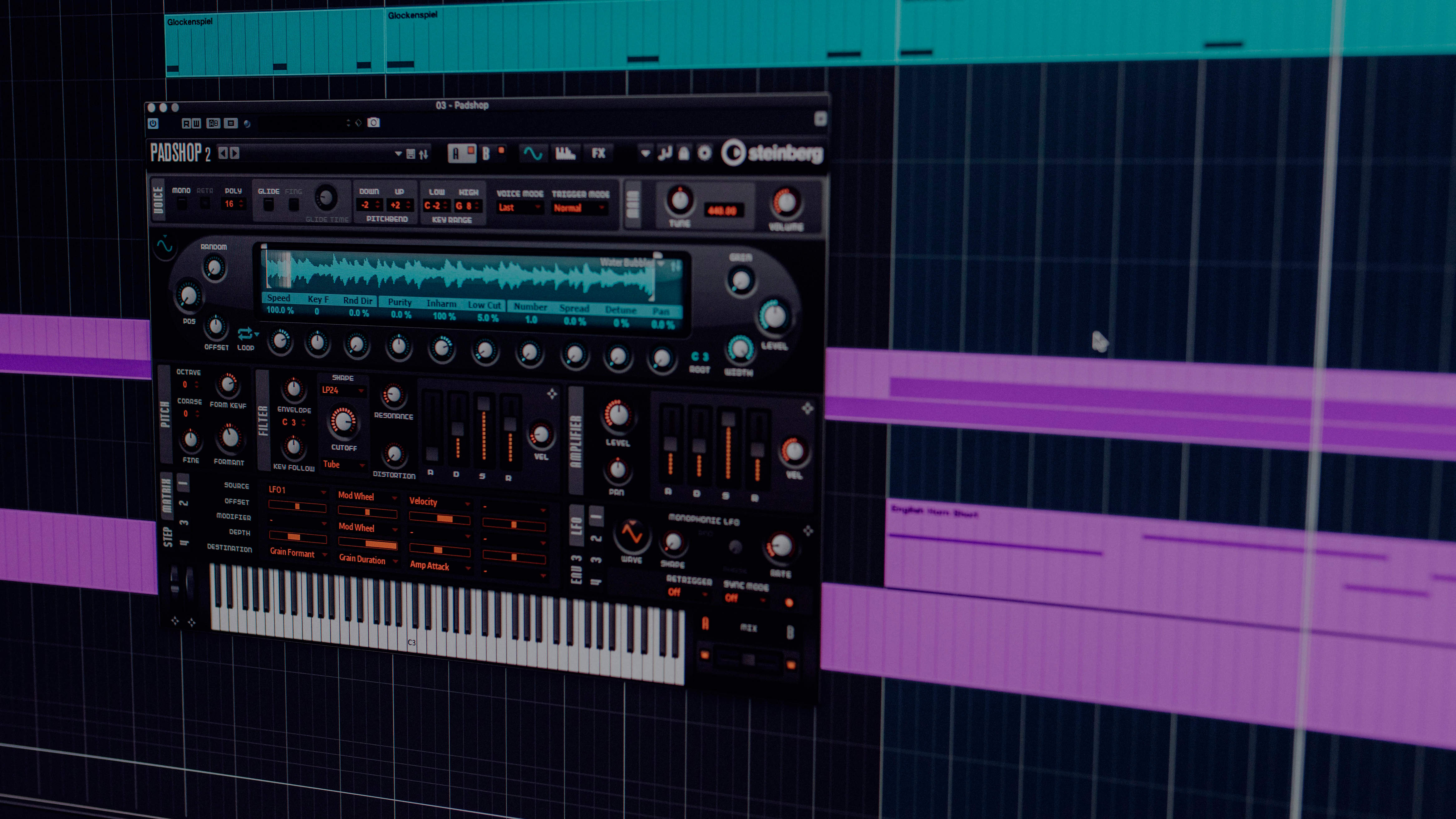Image resolution: width=1456 pixels, height=819 pixels.
Task: Open the filter Shape LP24 dropdown
Action: tap(342, 390)
